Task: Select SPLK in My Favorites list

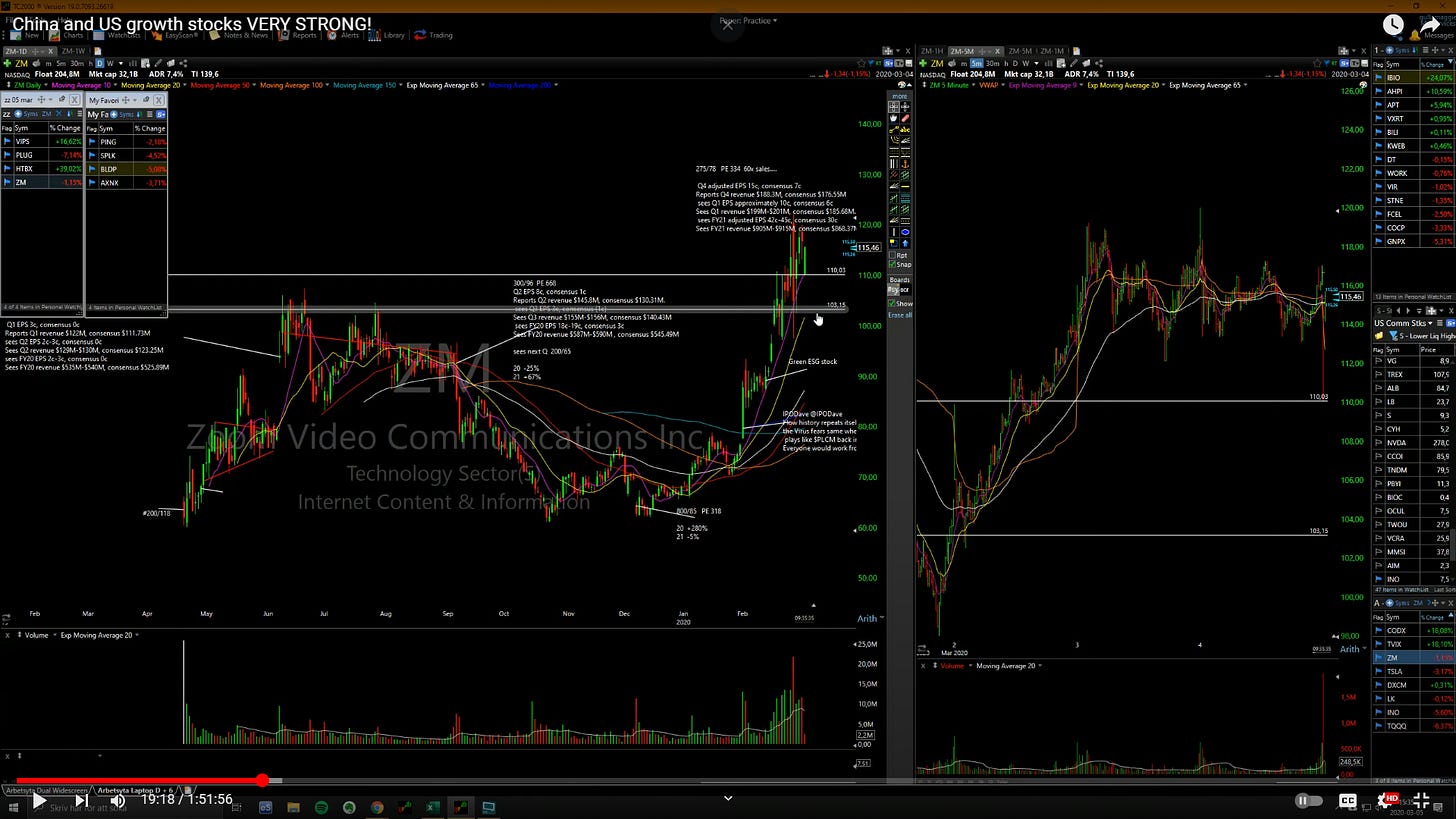Action: point(127,155)
